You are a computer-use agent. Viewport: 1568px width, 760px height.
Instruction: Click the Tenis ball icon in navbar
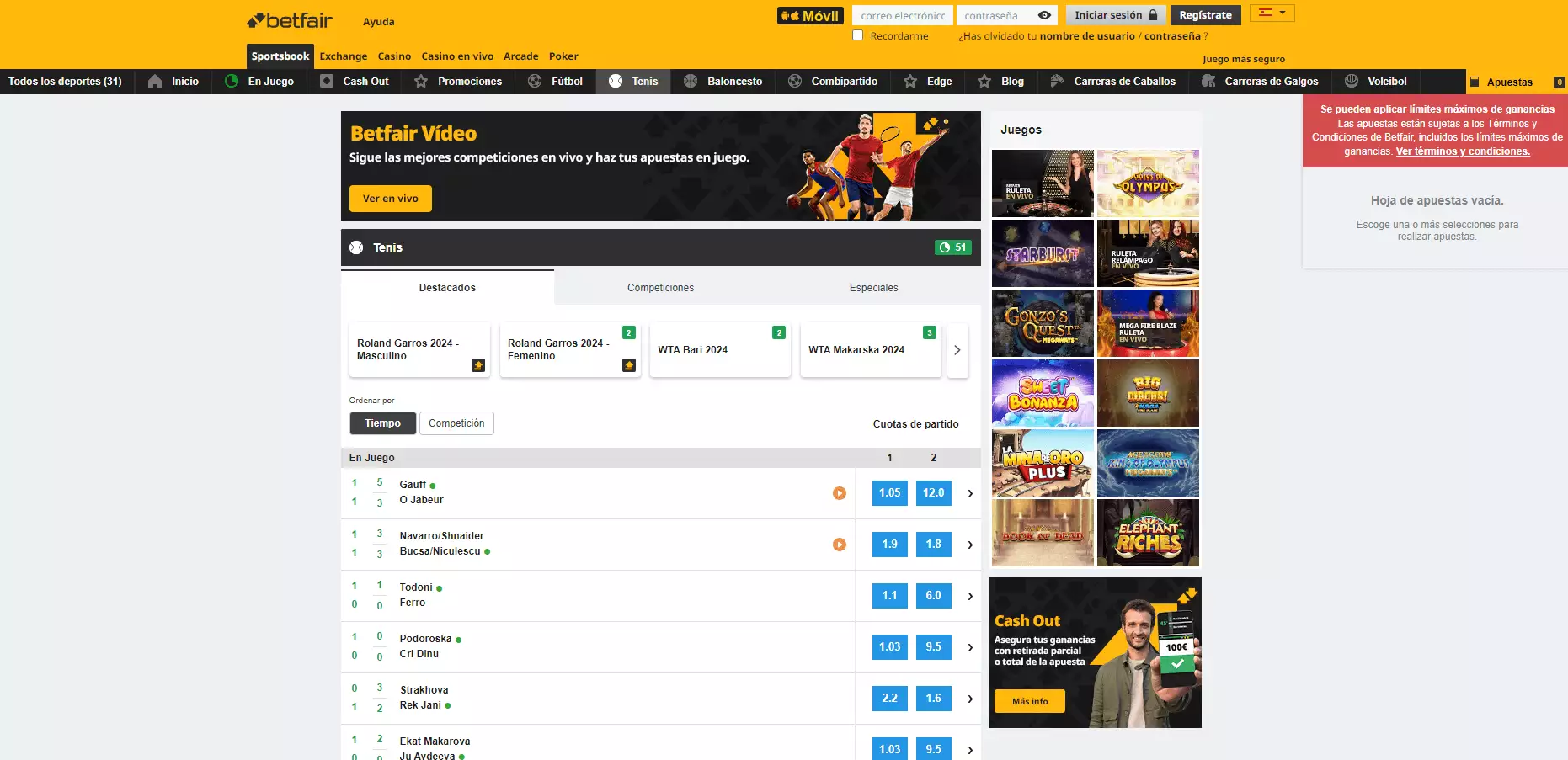[616, 82]
